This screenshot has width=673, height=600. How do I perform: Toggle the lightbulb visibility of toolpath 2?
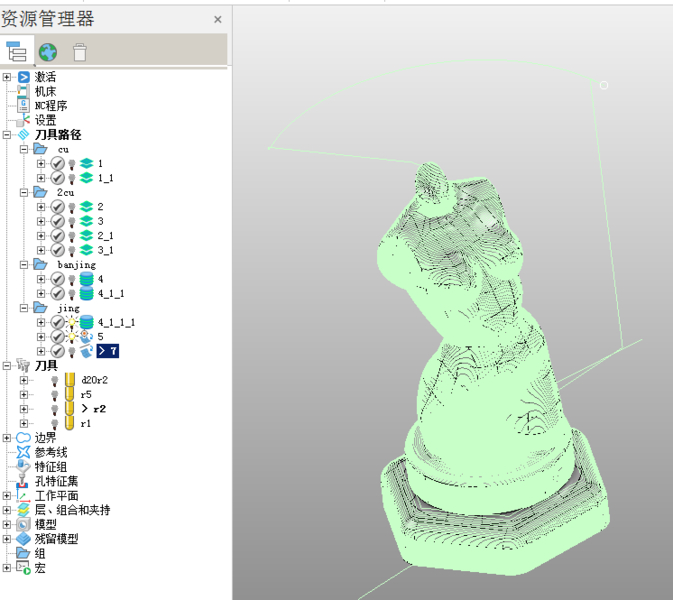(72, 207)
